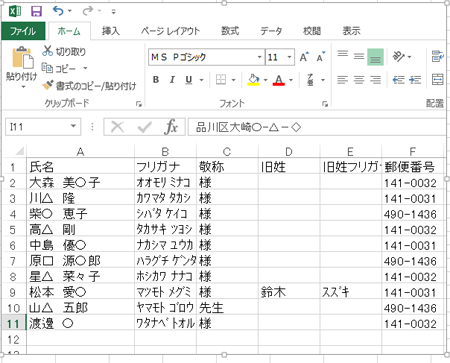Open the Font dialog launcher
The image size is (450, 363).
point(325,104)
